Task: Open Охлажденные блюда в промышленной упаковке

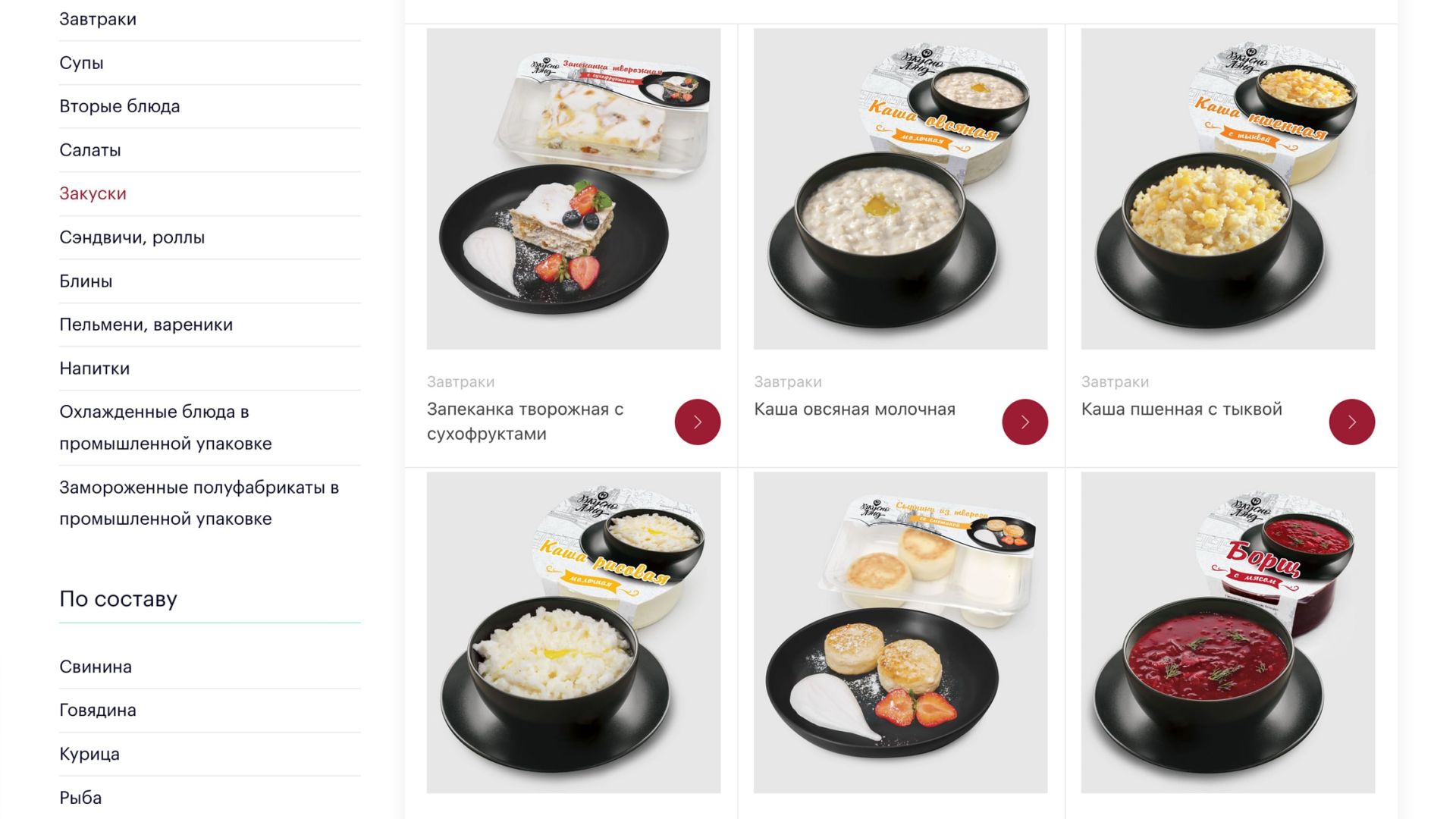Action: (165, 428)
